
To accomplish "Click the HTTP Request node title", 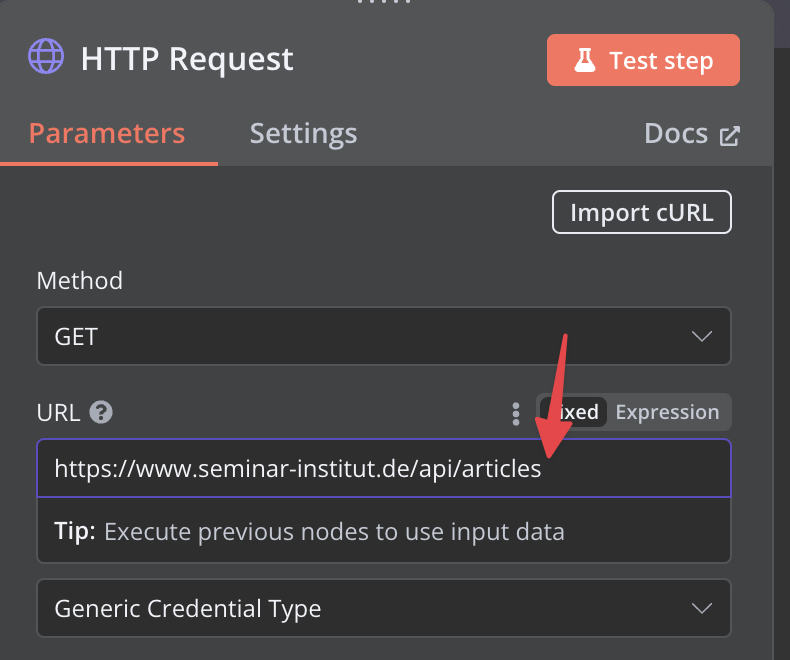I will pos(187,59).
